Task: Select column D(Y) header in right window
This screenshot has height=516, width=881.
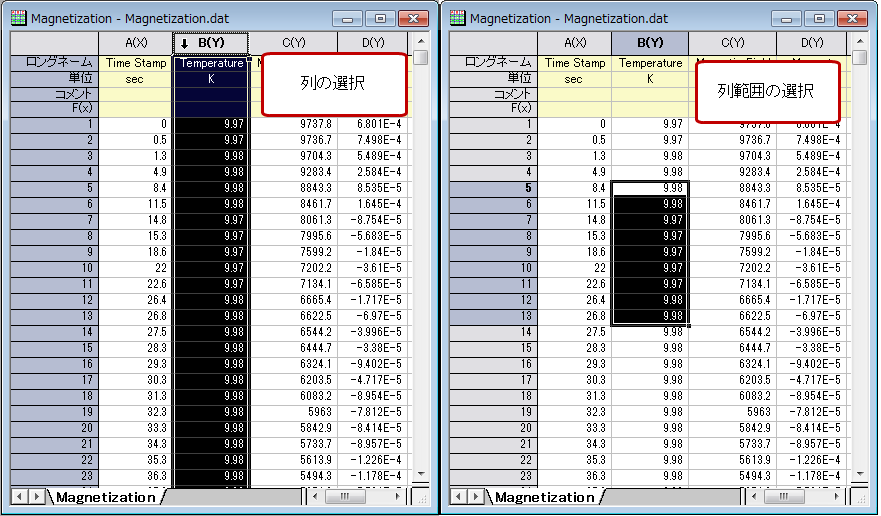Action: tap(811, 43)
